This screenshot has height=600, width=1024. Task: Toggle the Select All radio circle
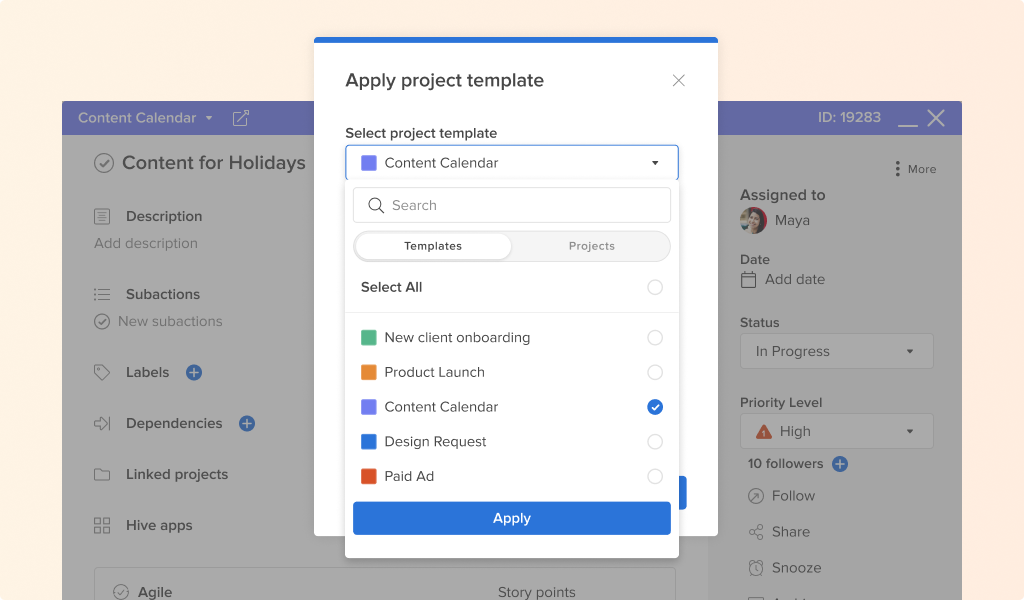(655, 287)
